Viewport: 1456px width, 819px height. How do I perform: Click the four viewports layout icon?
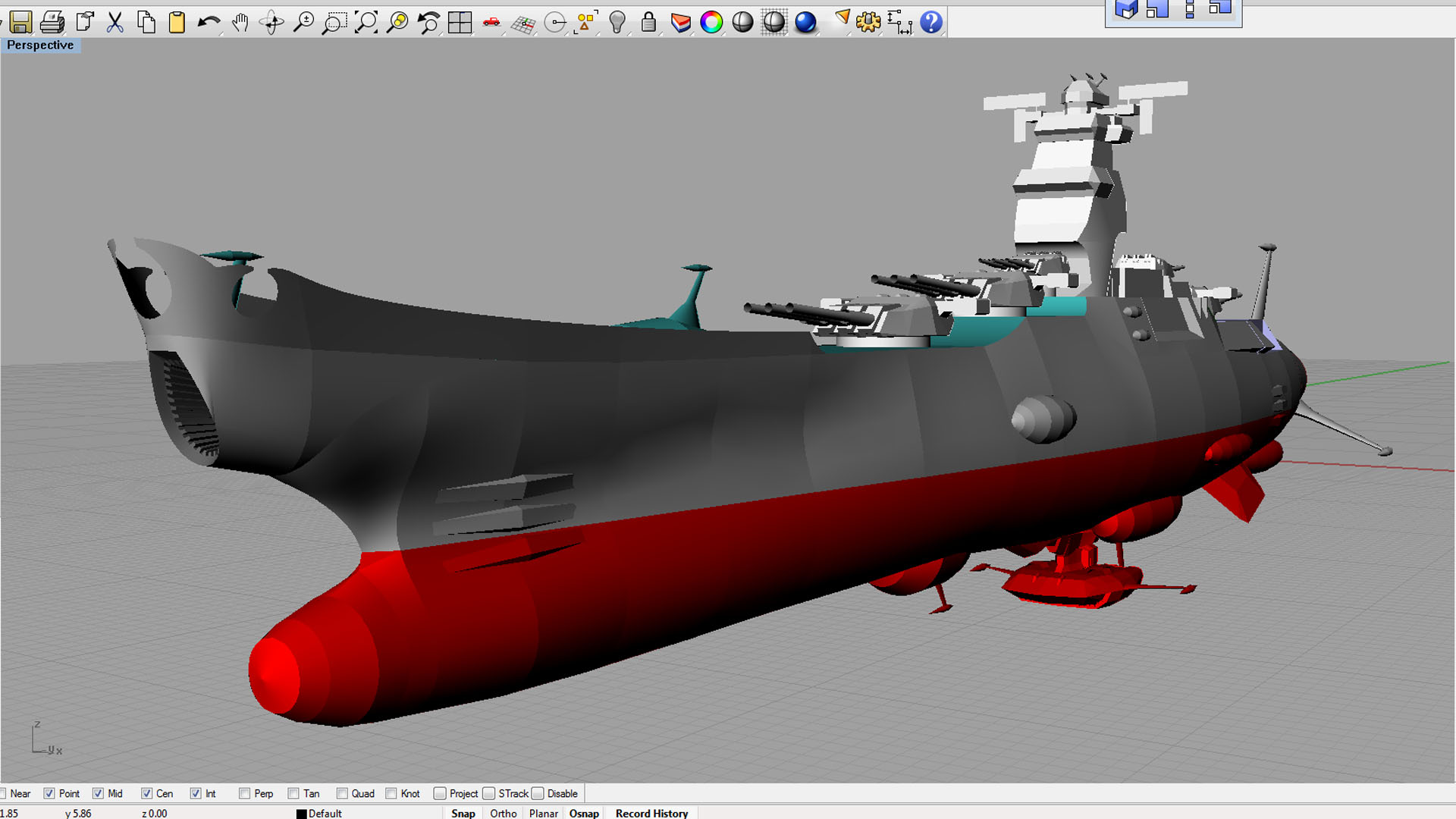pyautogui.click(x=460, y=22)
